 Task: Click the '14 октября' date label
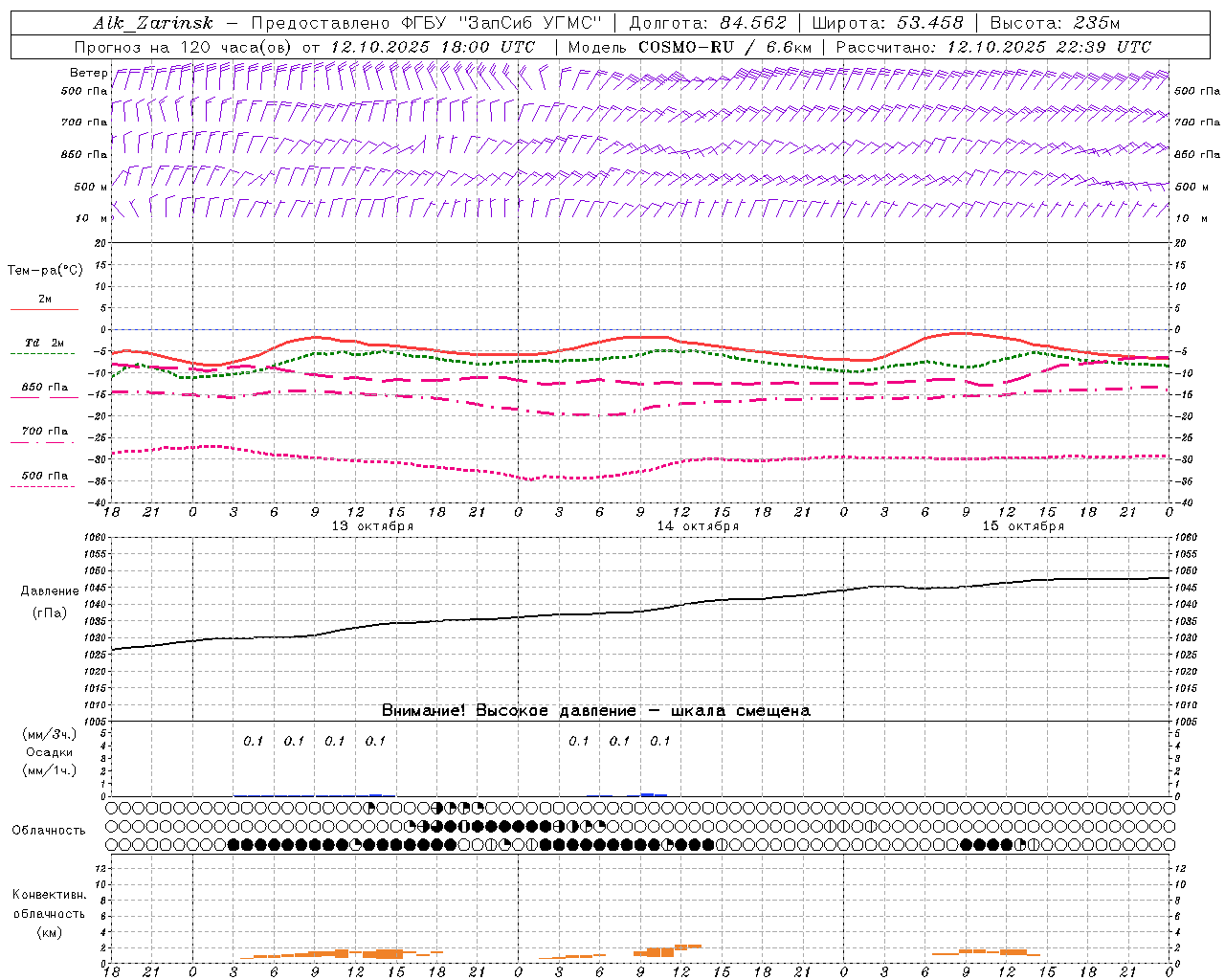point(698,526)
